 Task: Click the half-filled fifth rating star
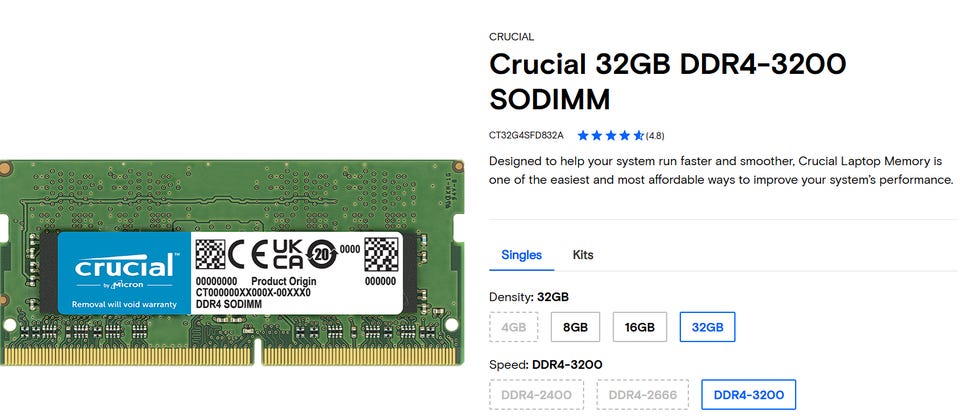click(x=639, y=135)
